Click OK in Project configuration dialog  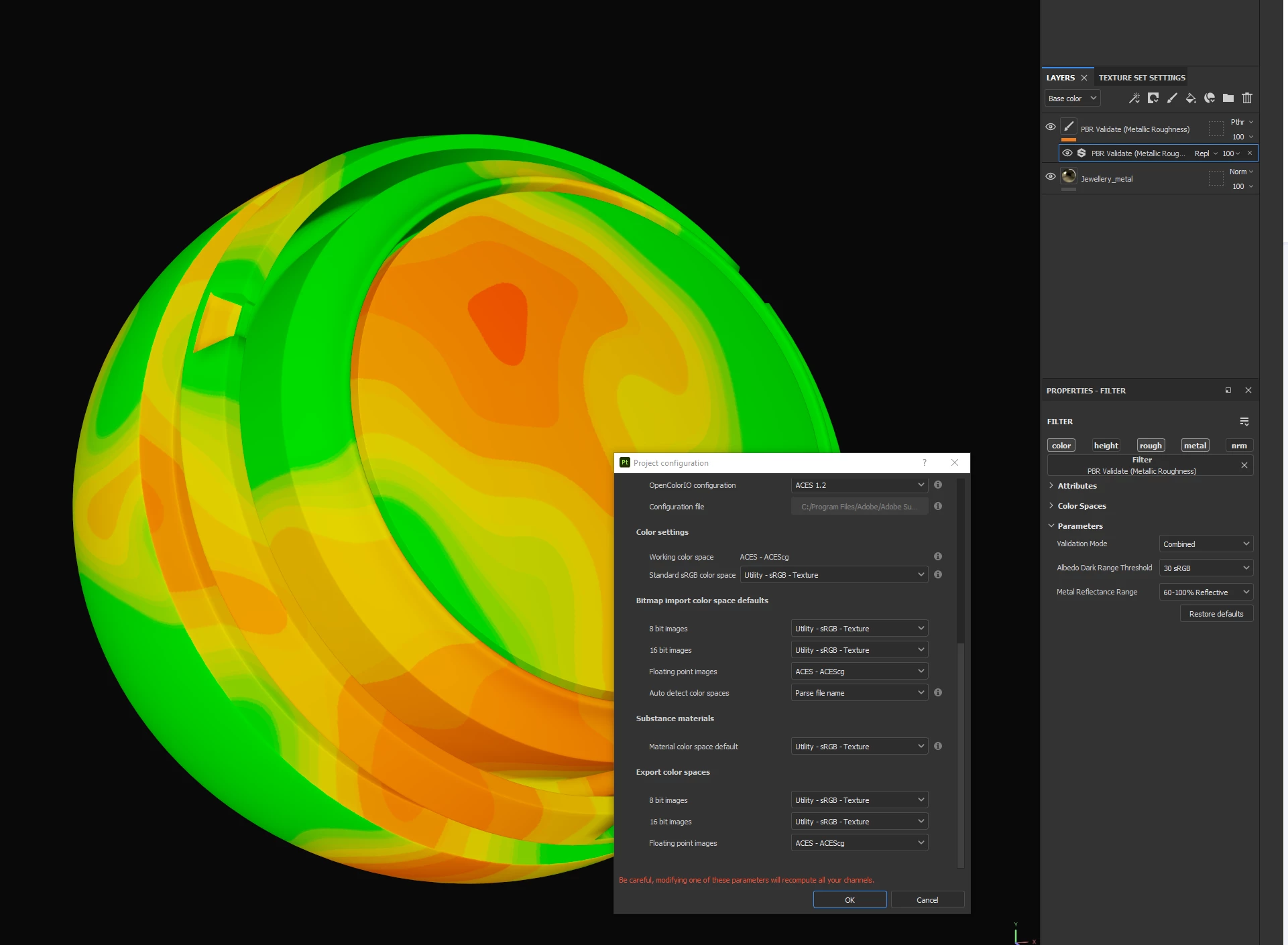click(850, 900)
